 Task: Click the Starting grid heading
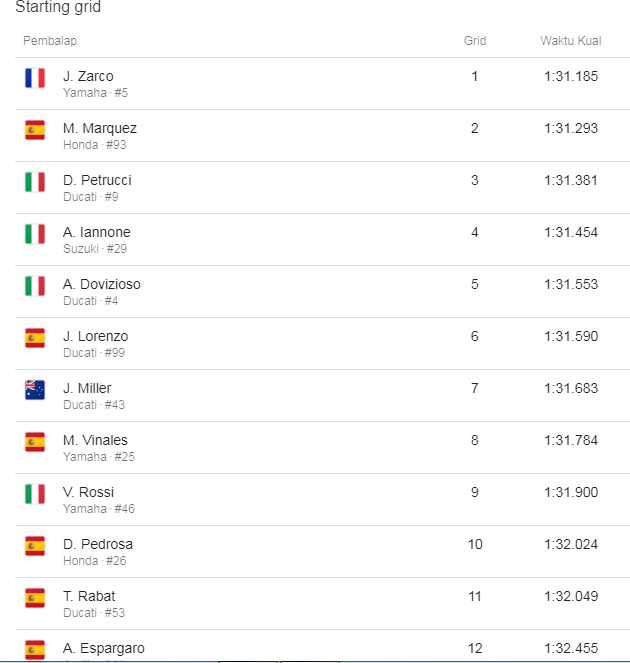[58, 8]
